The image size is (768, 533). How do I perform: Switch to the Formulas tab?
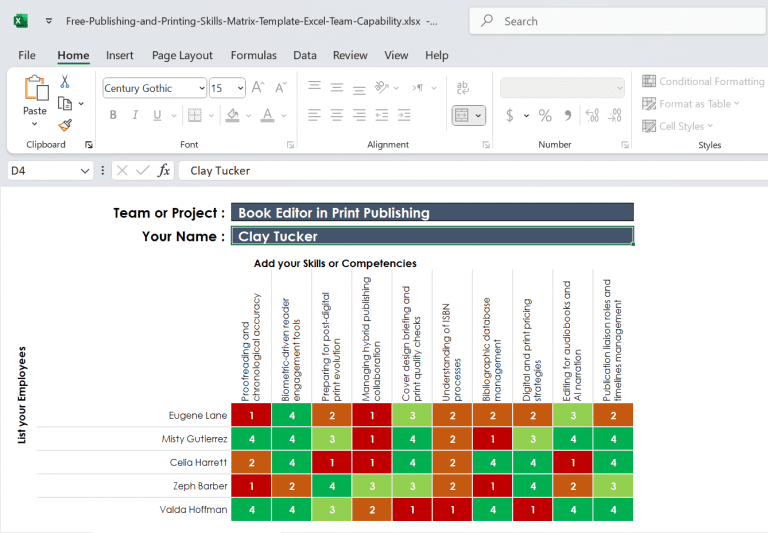coord(254,55)
